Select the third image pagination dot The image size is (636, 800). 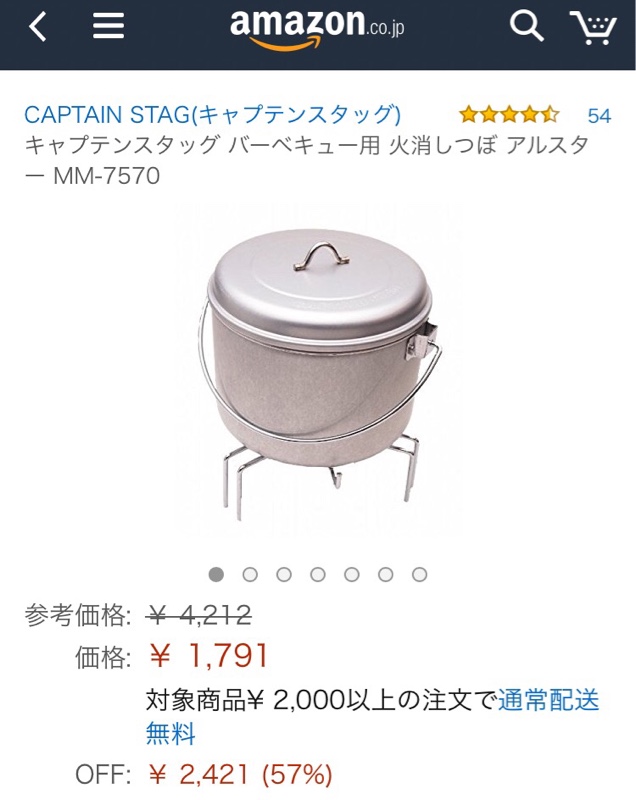pyautogui.click(x=284, y=574)
